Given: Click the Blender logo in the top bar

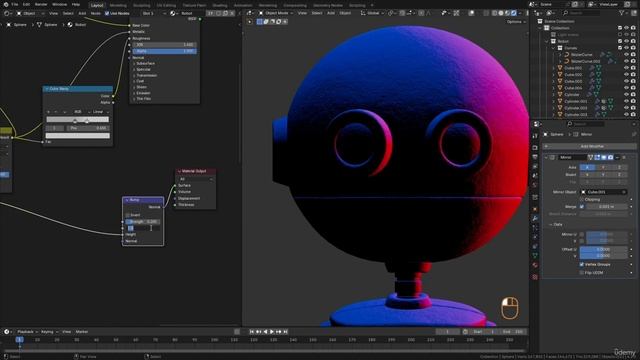Looking at the screenshot, I should click(6, 4).
